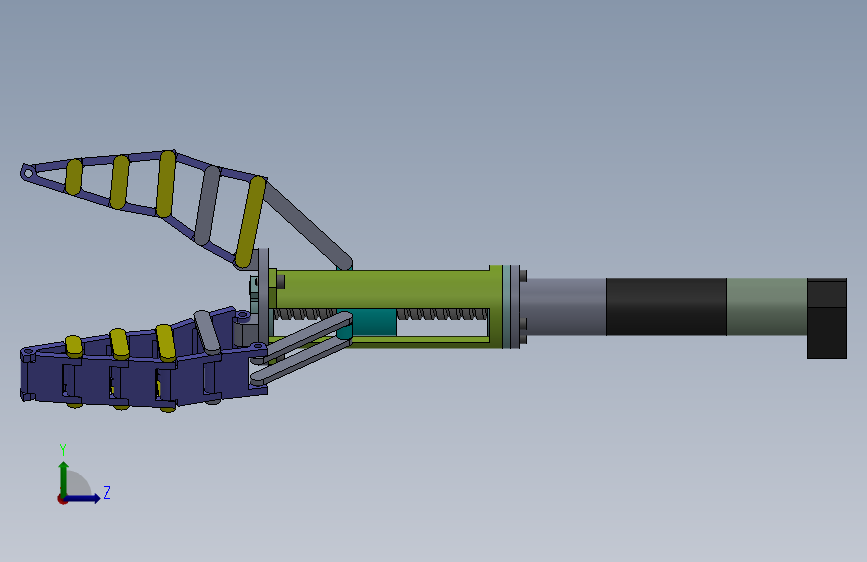Select the black end cap block at motor rear
The width and height of the screenshot is (867, 562).
coord(827,319)
